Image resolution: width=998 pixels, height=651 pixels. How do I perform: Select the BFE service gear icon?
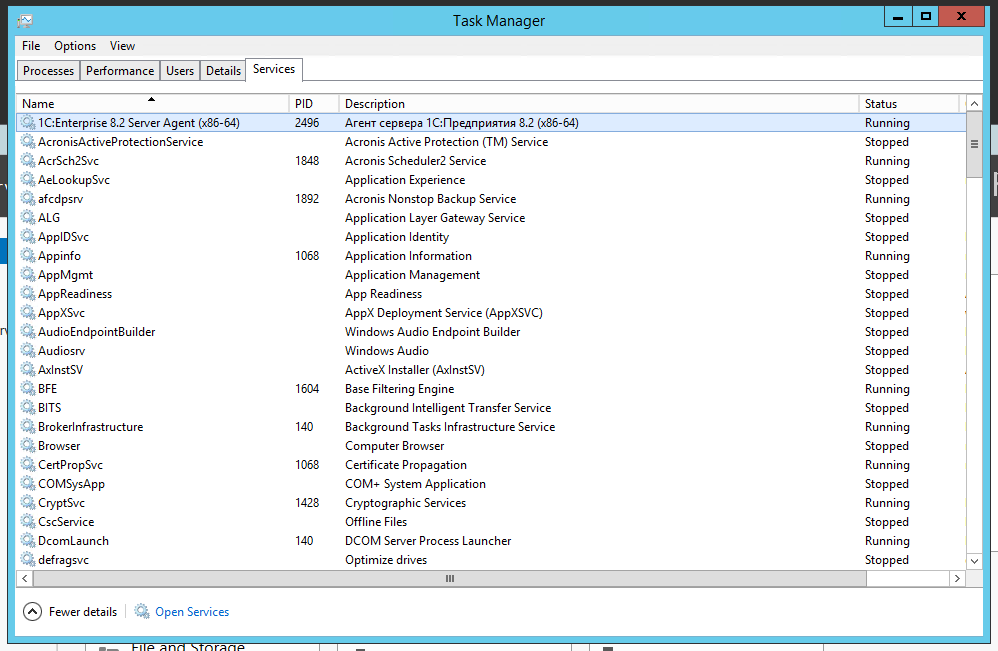click(x=27, y=388)
